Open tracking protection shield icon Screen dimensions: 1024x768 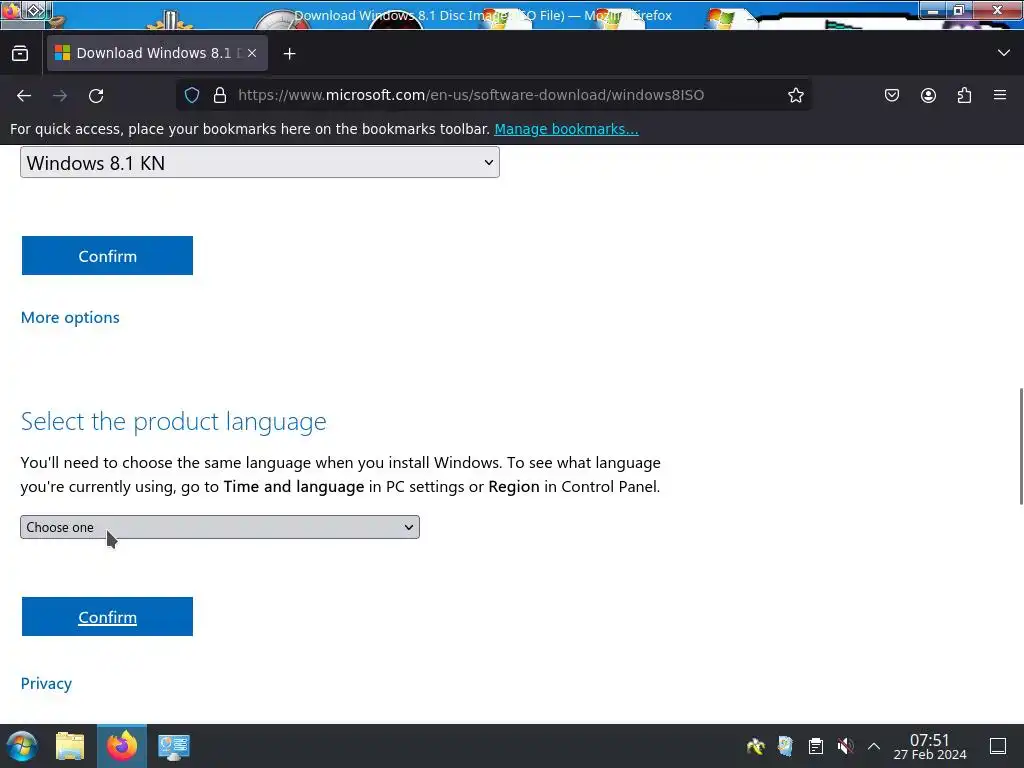[191, 95]
